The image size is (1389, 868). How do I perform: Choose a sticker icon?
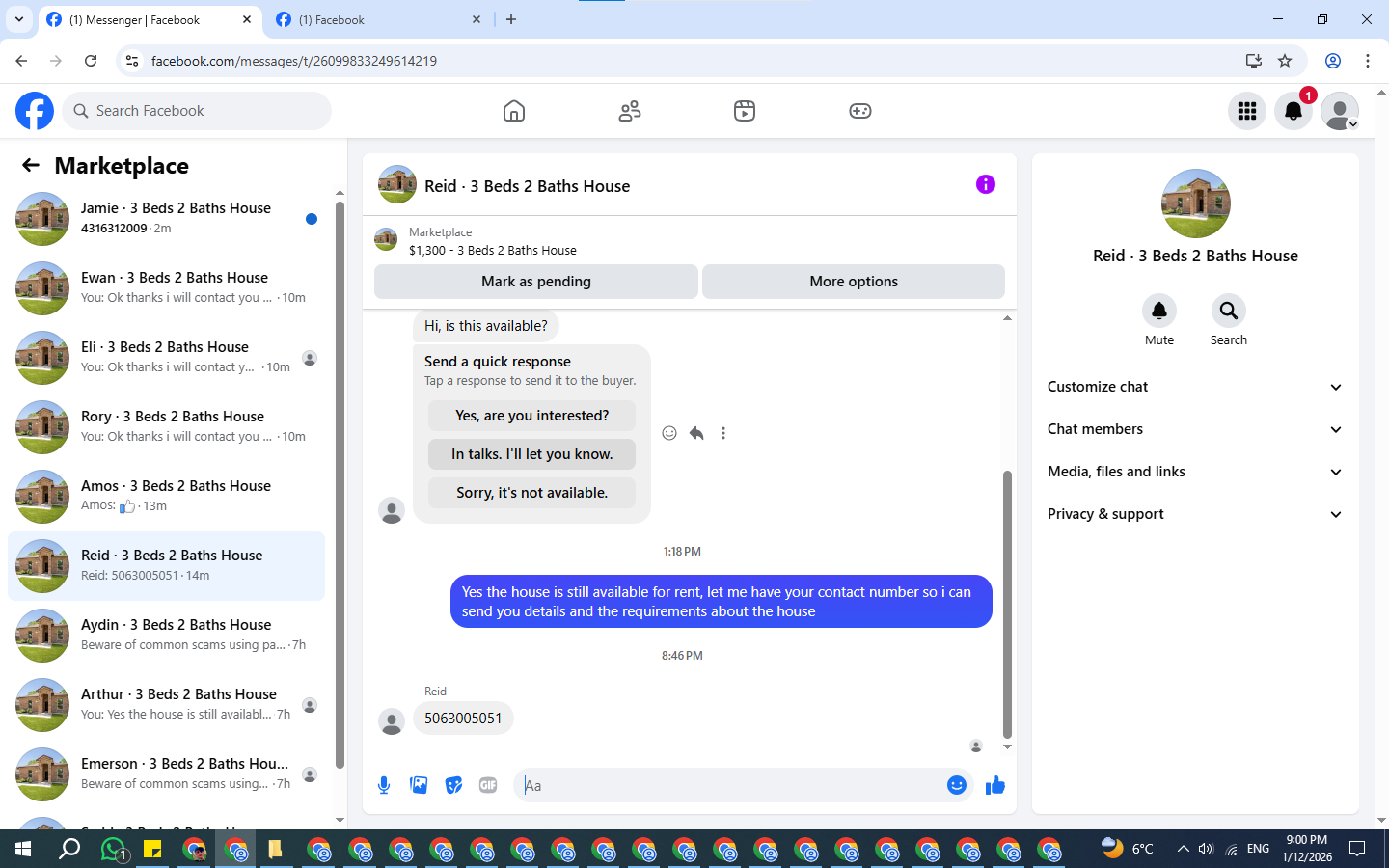point(453,785)
